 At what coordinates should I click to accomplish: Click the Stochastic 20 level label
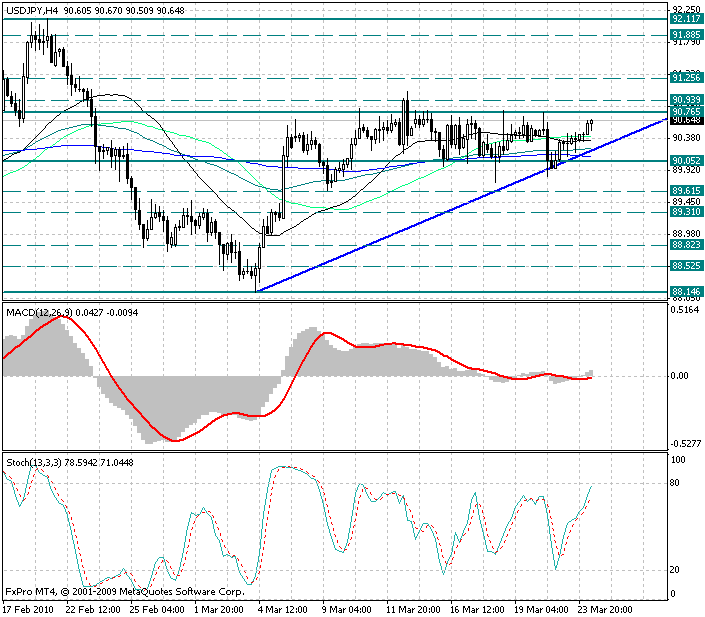(x=674, y=570)
